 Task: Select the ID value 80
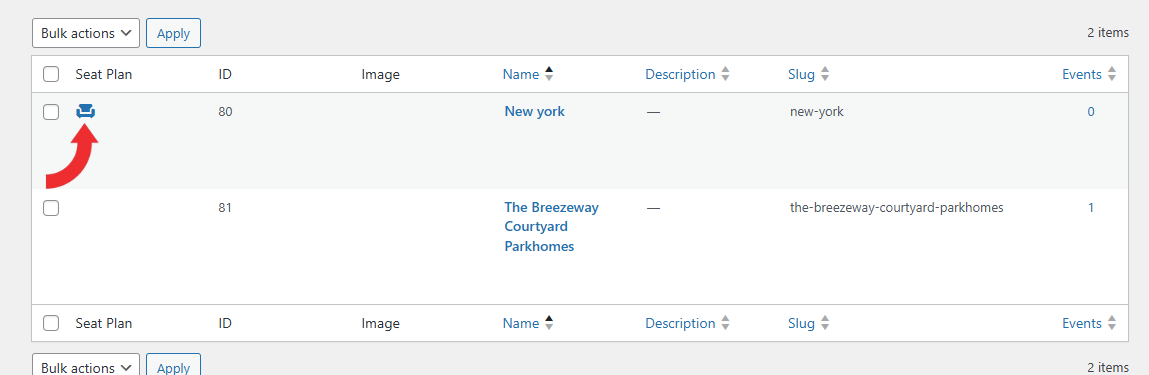click(x=225, y=112)
